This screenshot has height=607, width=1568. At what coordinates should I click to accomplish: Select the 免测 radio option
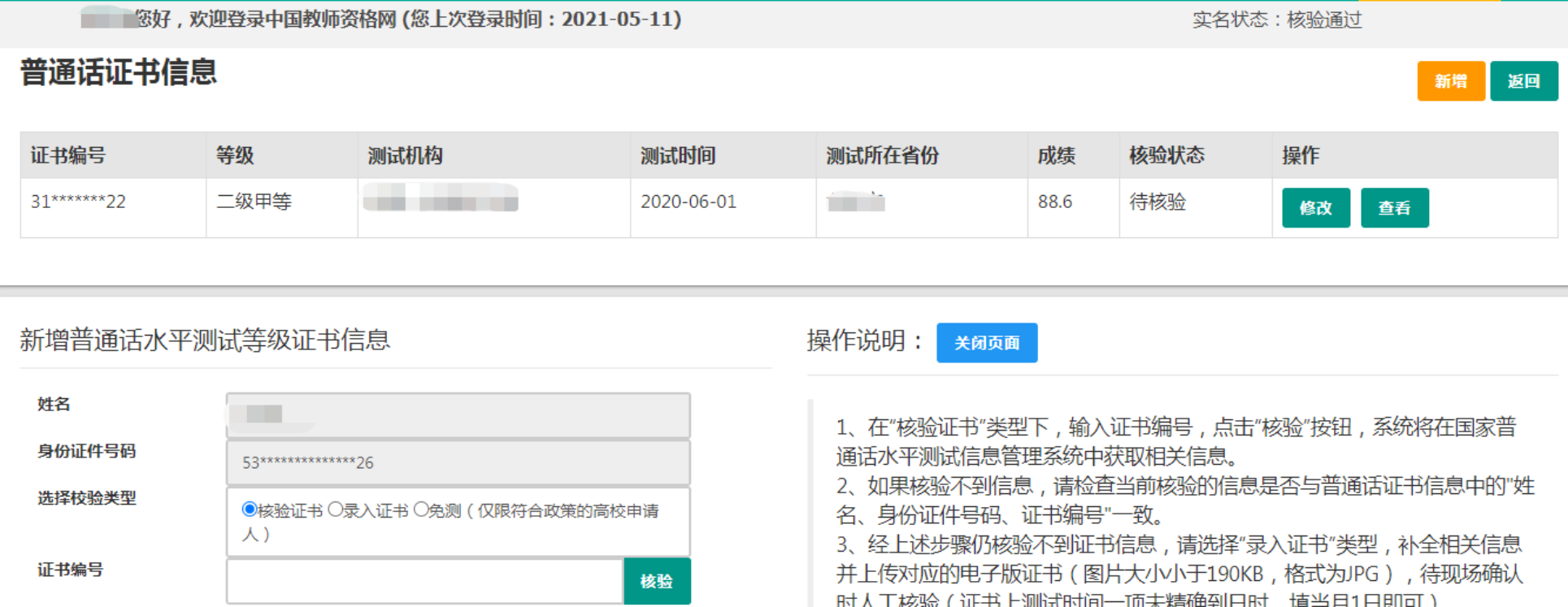pos(421,509)
